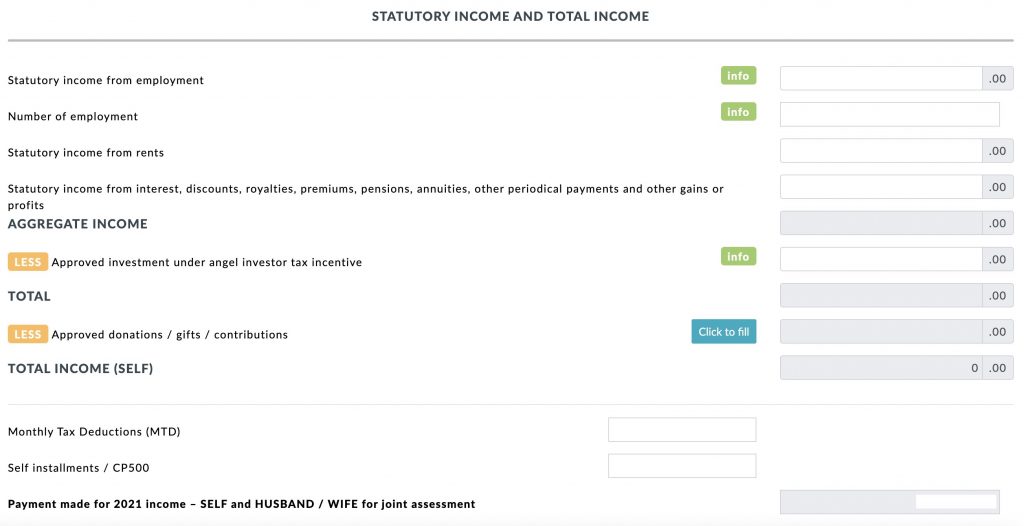Click the AGGREGATE INCOME amount field
1024x526 pixels.
[x=880, y=223]
